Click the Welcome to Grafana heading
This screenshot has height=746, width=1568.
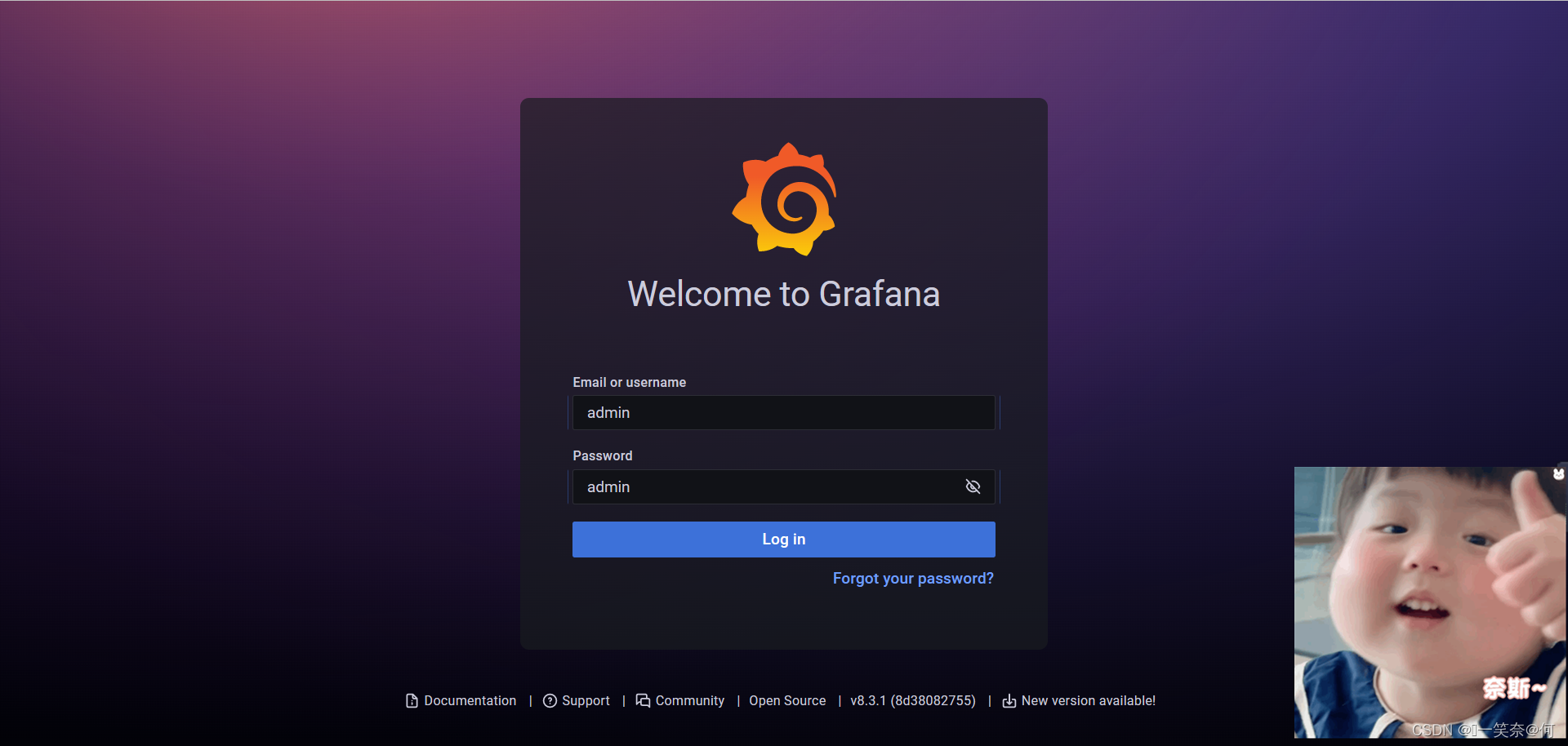[x=784, y=294]
